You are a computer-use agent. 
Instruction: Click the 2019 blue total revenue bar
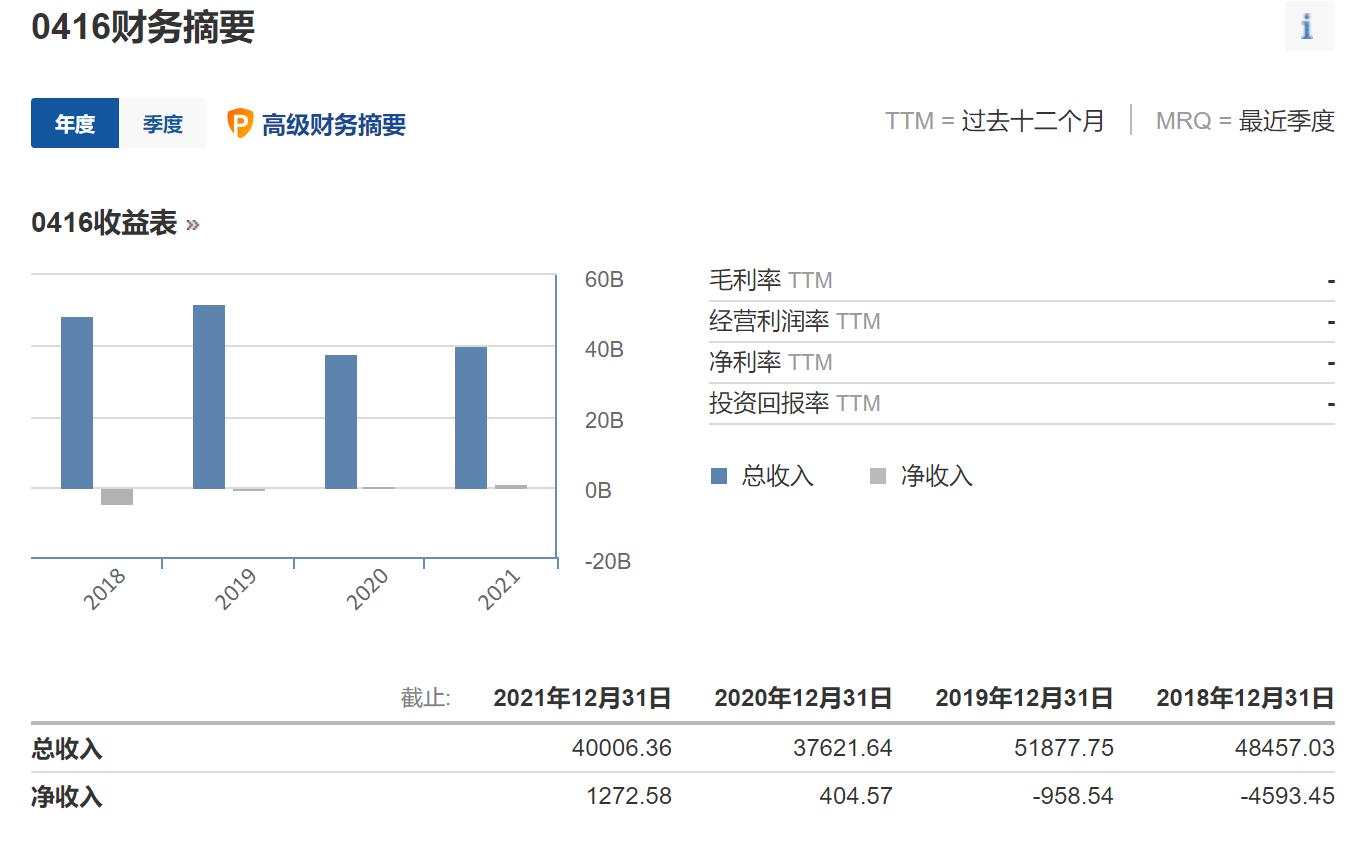pos(209,396)
